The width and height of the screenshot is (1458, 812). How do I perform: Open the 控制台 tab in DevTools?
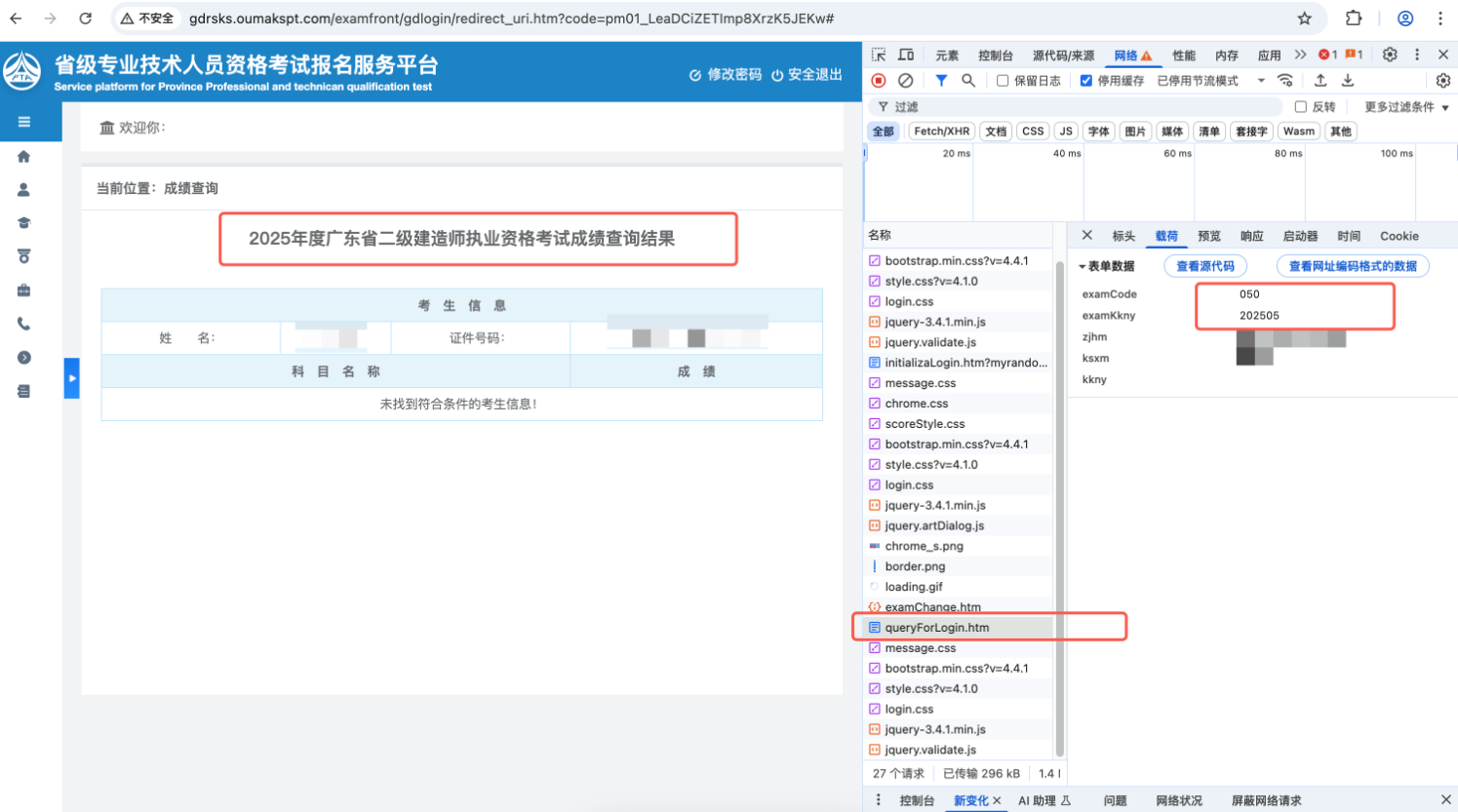(995, 56)
